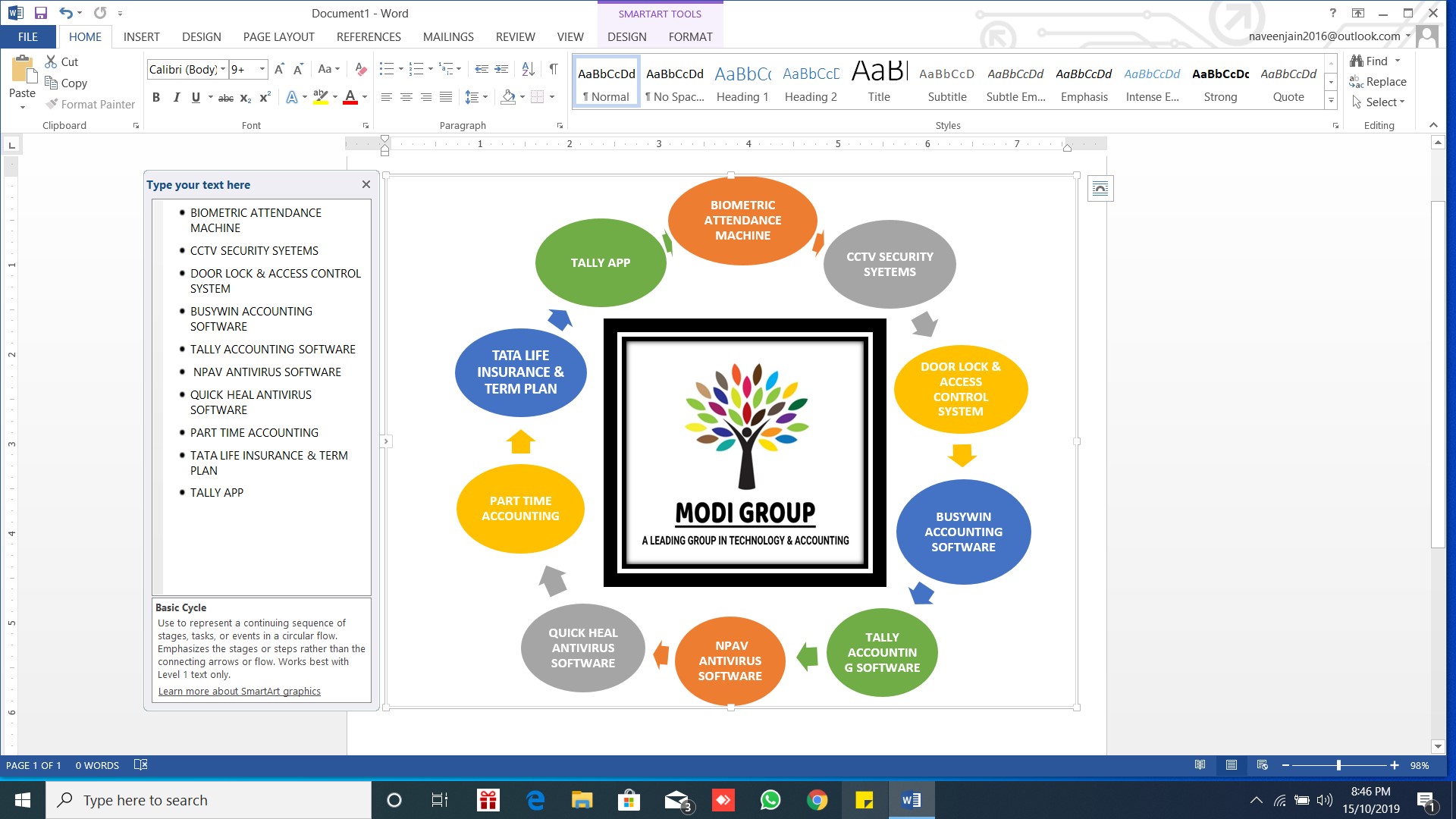Image resolution: width=1456 pixels, height=819 pixels.
Task: Open the line spacing dropdown
Action: click(476, 97)
